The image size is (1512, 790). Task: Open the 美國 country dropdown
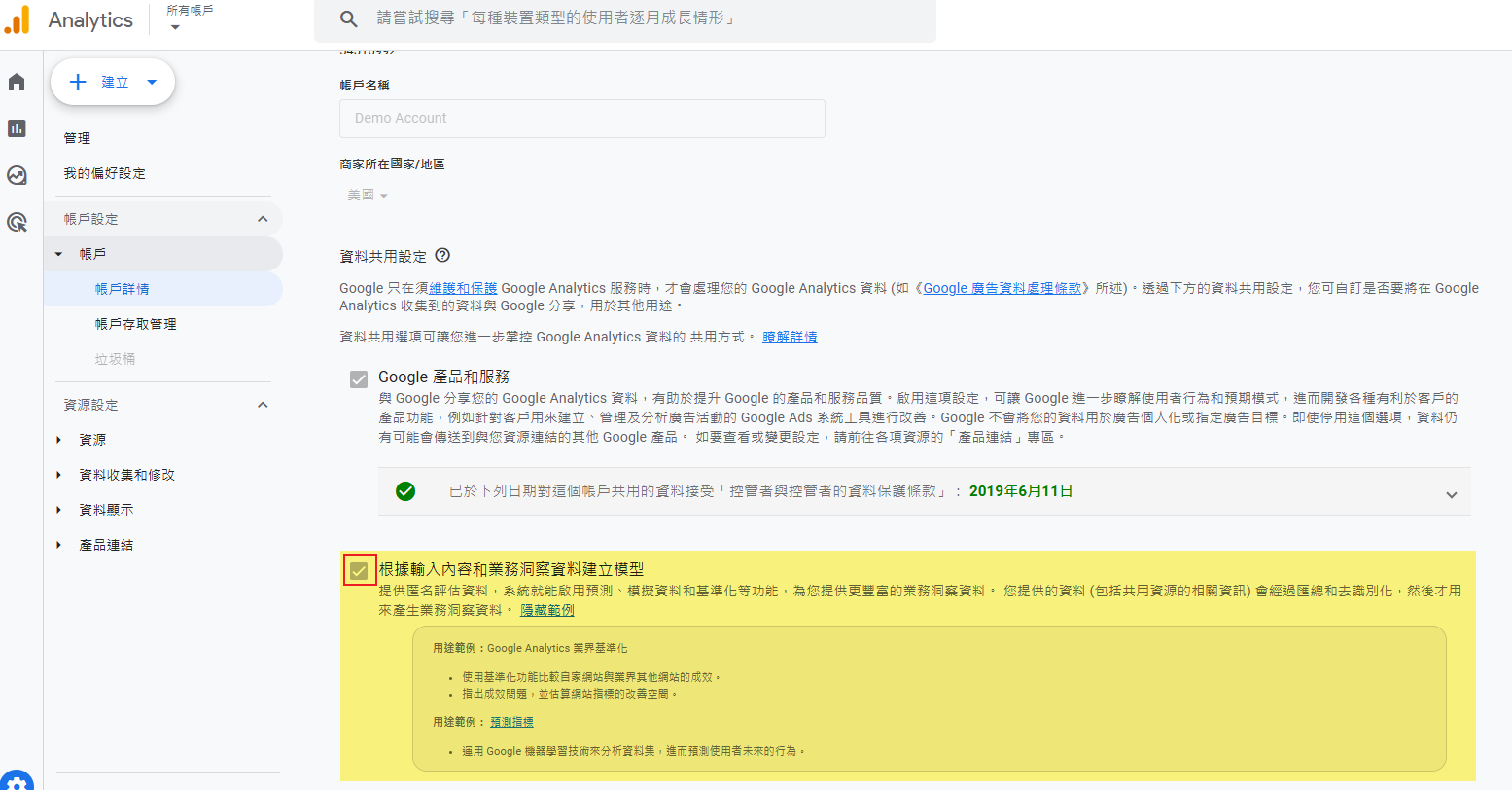[x=368, y=195]
